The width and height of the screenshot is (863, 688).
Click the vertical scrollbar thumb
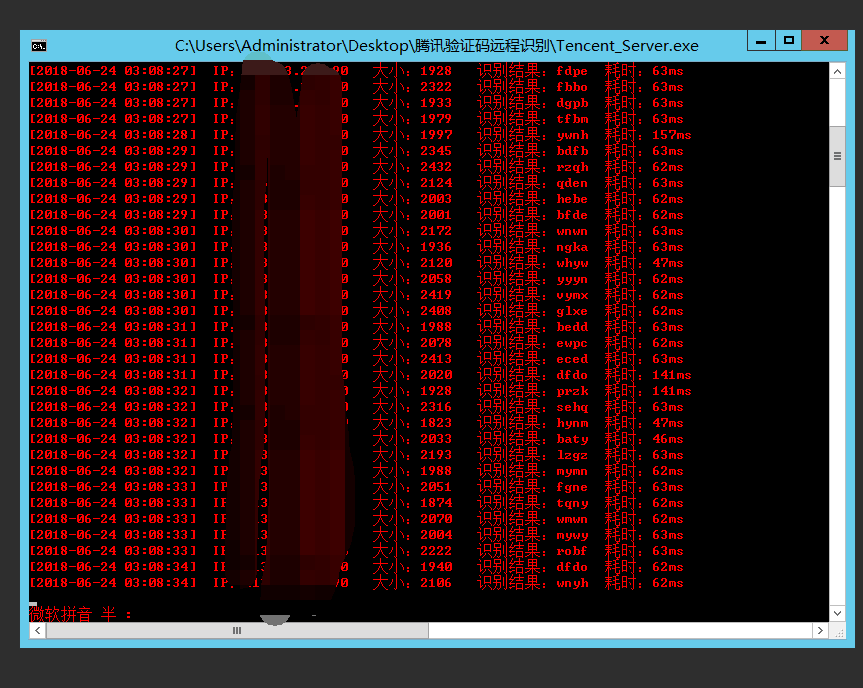pyautogui.click(x=837, y=155)
